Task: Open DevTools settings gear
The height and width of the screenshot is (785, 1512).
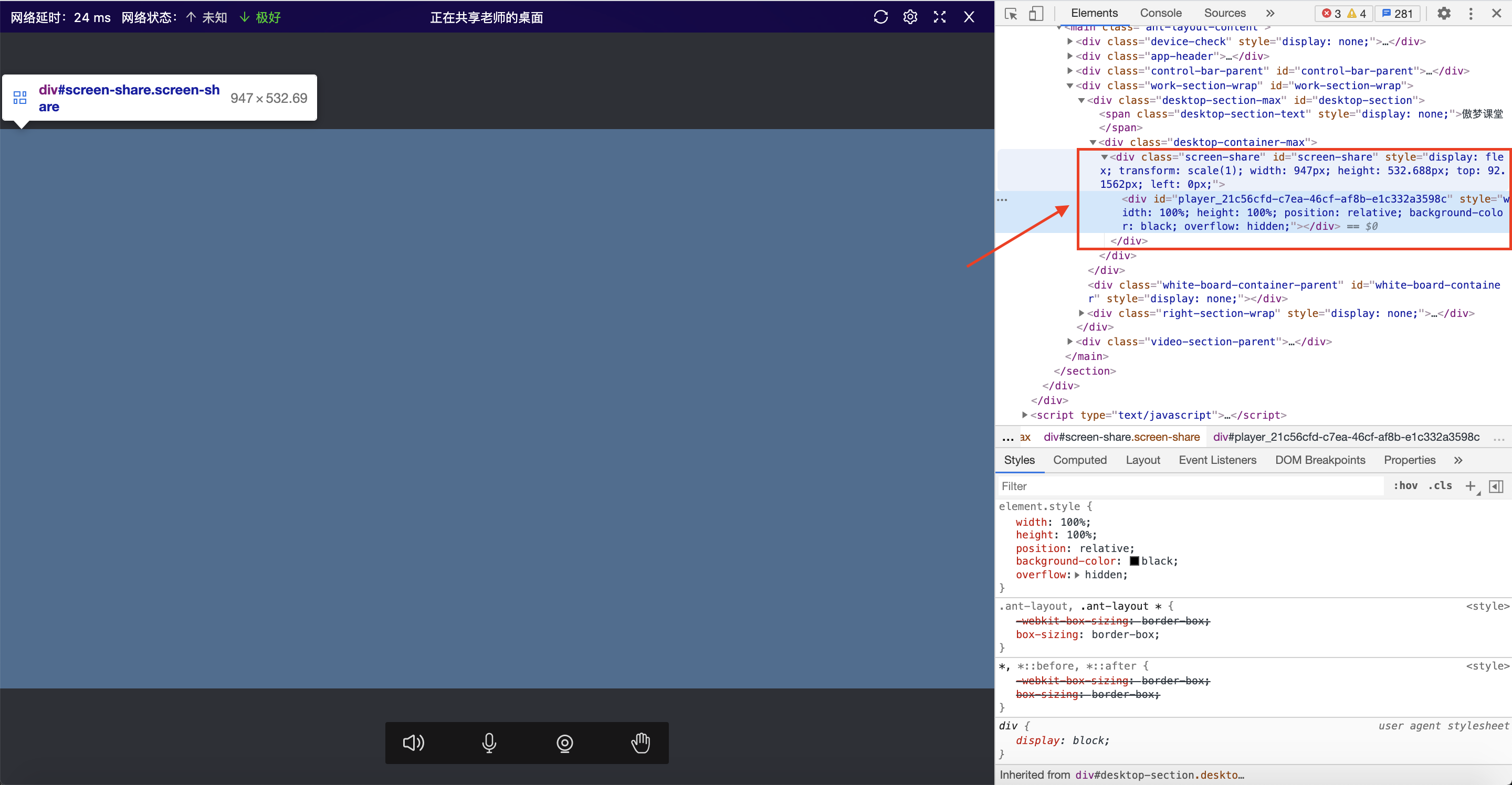Action: click(1444, 14)
